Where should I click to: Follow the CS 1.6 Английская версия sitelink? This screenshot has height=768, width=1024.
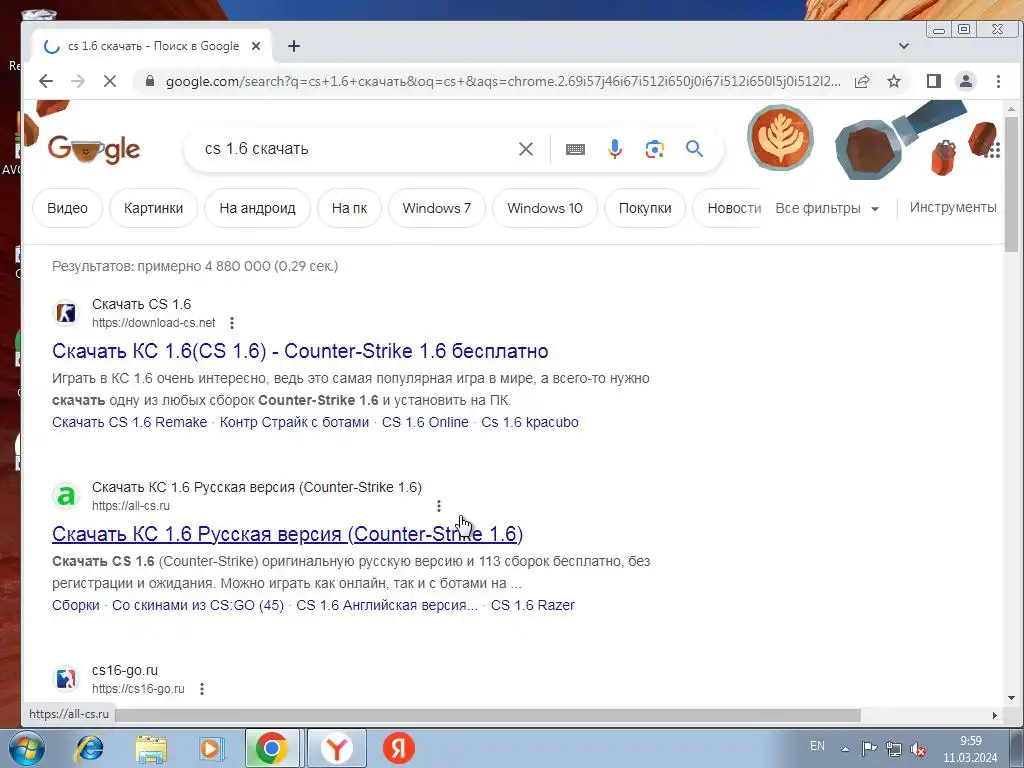387,605
